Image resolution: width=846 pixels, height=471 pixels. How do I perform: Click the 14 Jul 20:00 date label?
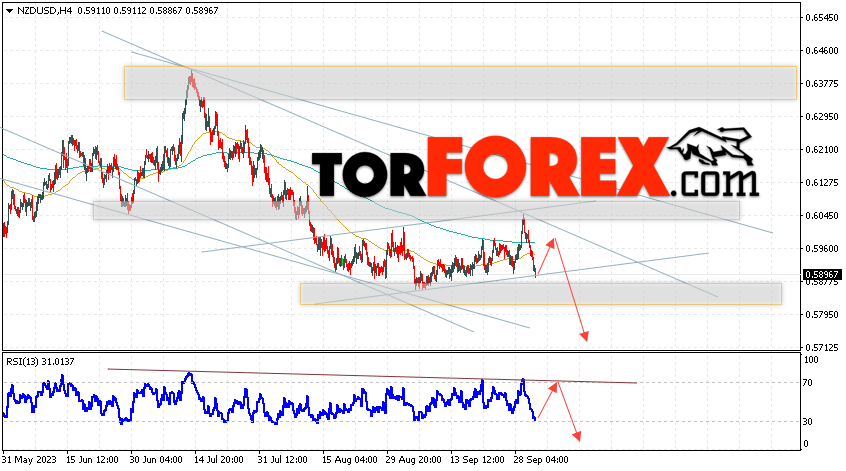[219, 460]
